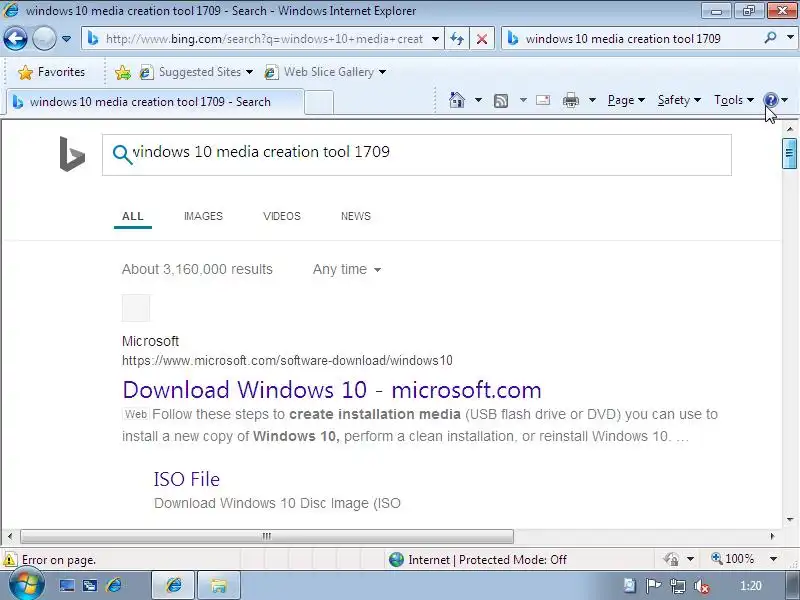Click the Bing logo
This screenshot has width=800, height=600.
coord(72,154)
